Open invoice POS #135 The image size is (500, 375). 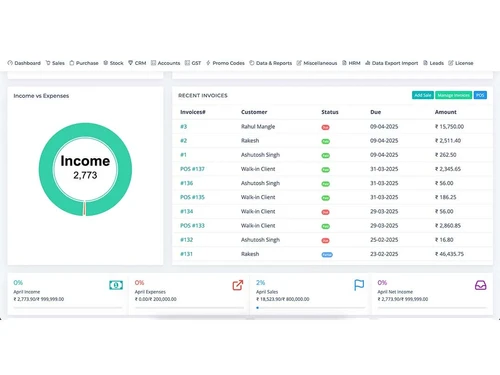192,197
